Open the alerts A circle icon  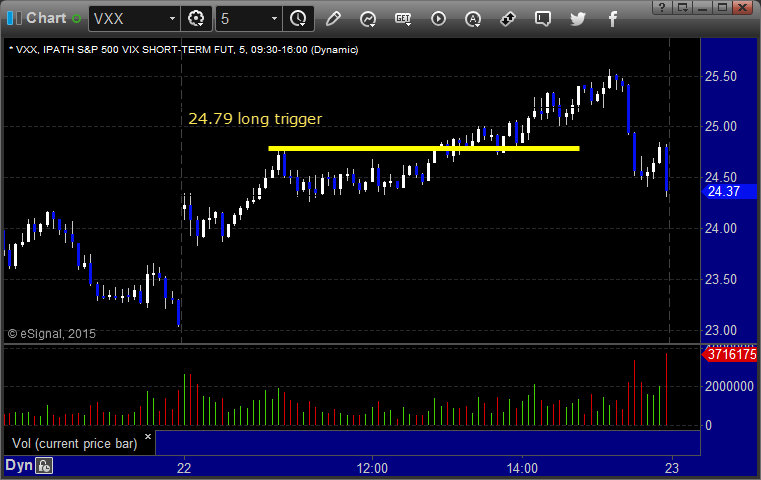click(473, 18)
